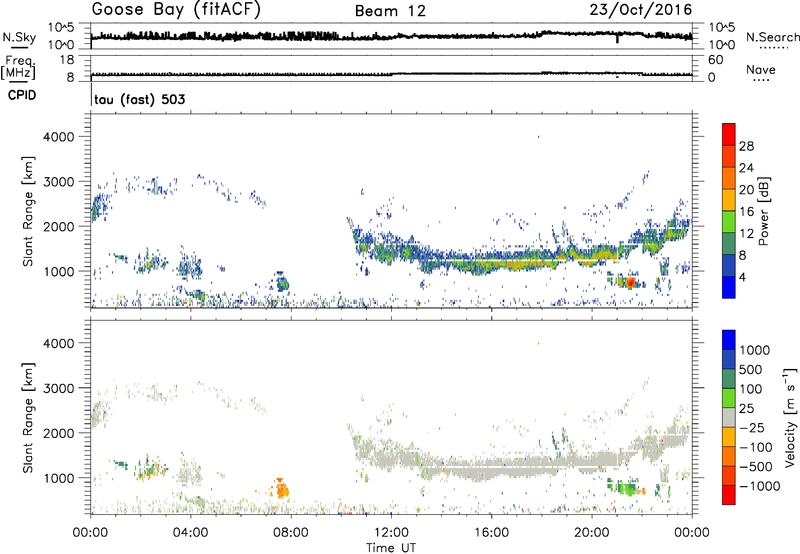Click the 1000 tick on power panel
Screen dimensions: 800x554
[58, 271]
